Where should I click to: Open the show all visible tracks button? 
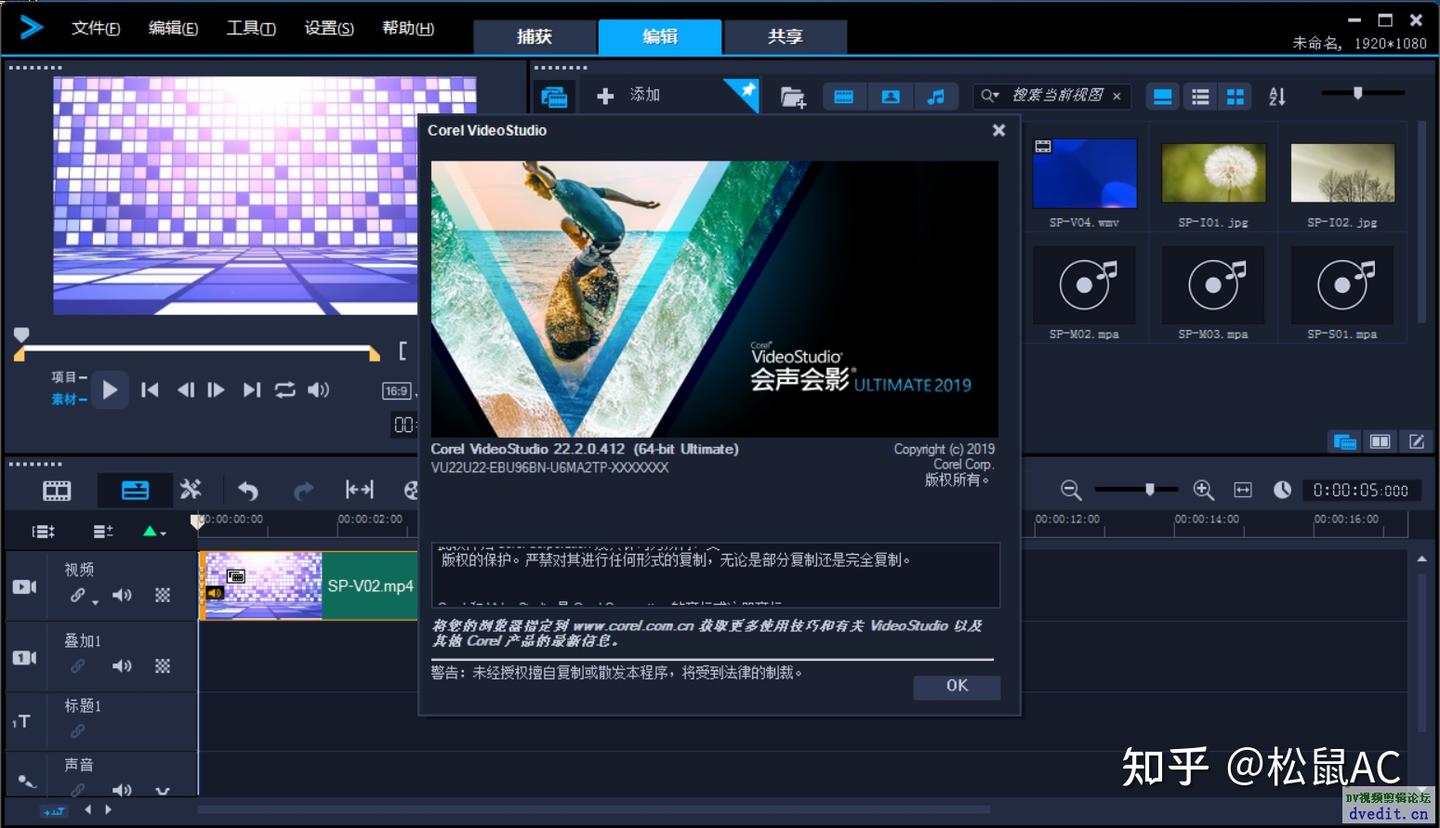point(43,532)
